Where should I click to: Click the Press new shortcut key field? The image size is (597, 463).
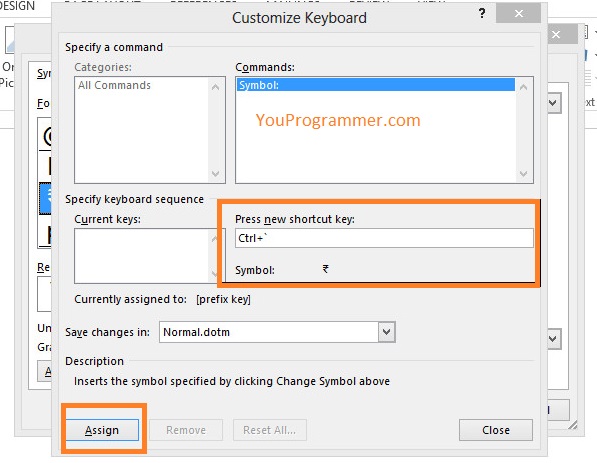pos(384,238)
